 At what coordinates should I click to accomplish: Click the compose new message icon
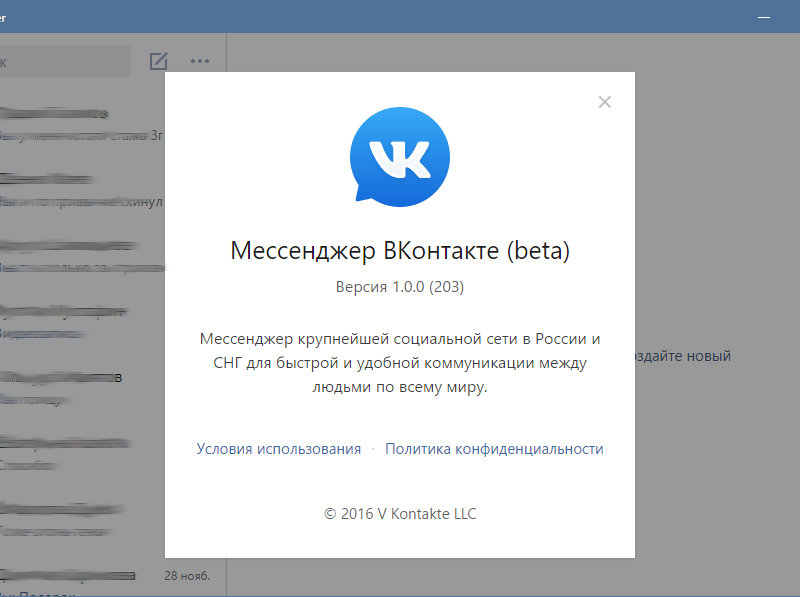159,61
